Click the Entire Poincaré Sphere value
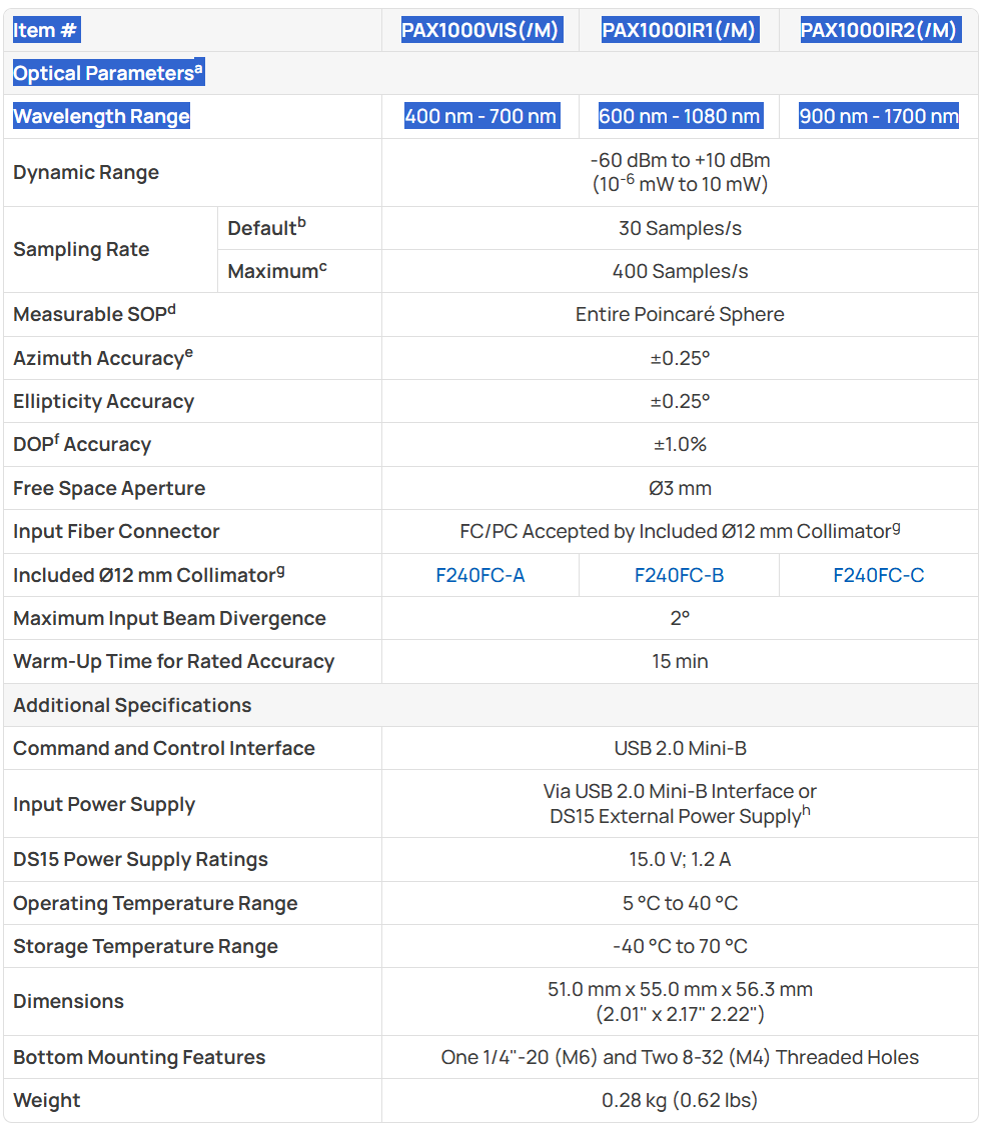 pyautogui.click(x=680, y=315)
